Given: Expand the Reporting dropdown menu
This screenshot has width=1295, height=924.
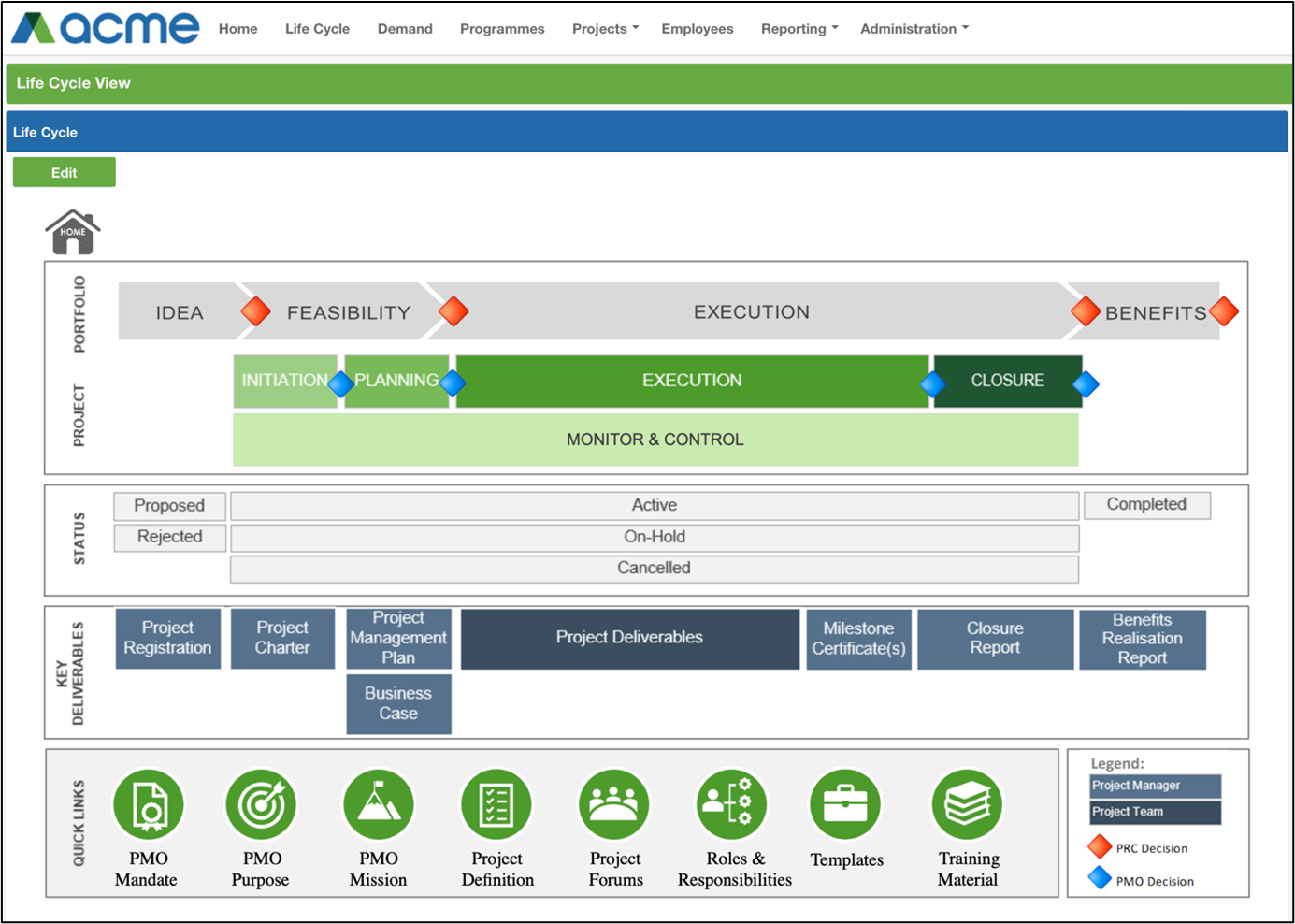Looking at the screenshot, I should click(x=799, y=29).
